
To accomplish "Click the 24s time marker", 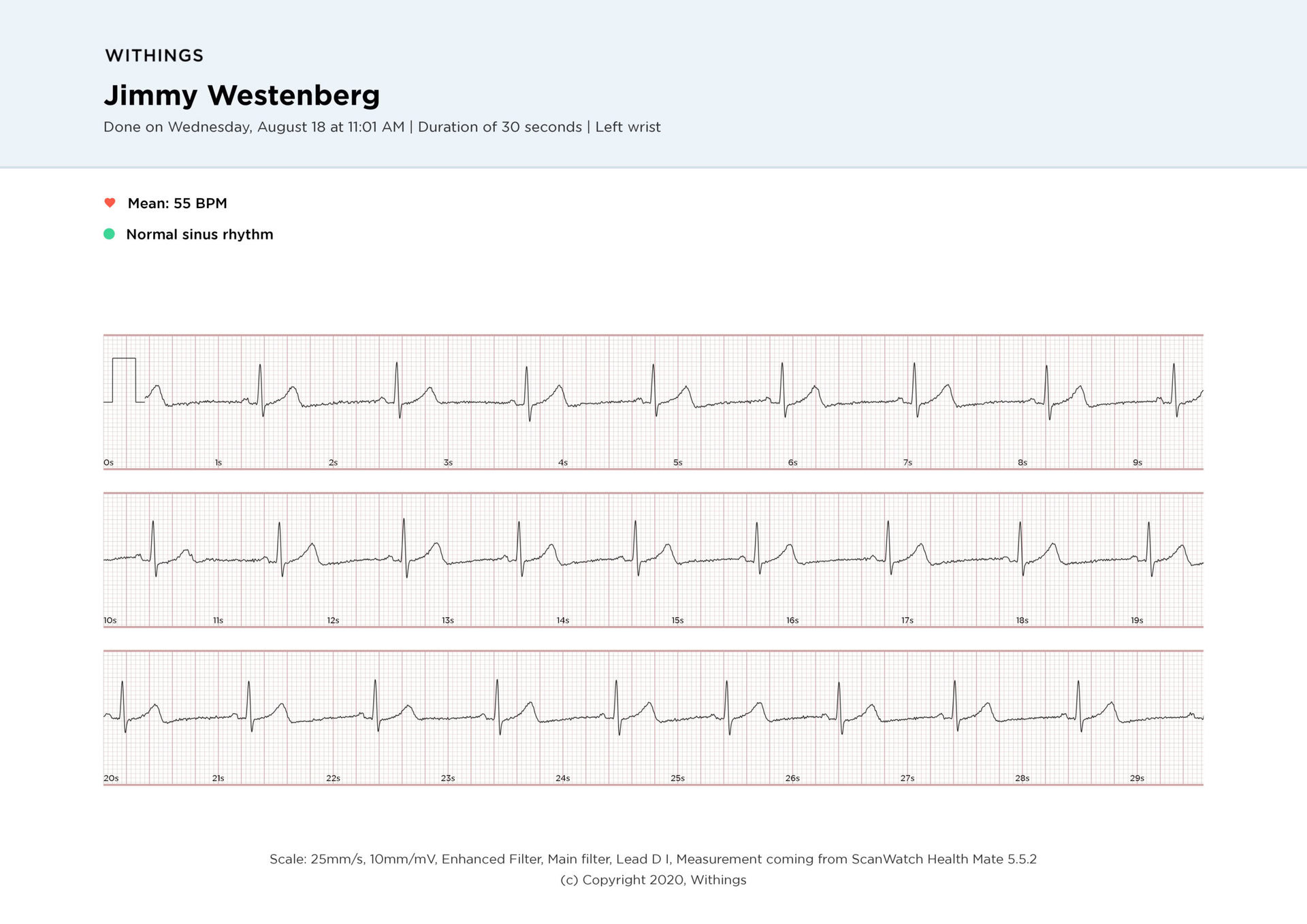I will 562,778.
